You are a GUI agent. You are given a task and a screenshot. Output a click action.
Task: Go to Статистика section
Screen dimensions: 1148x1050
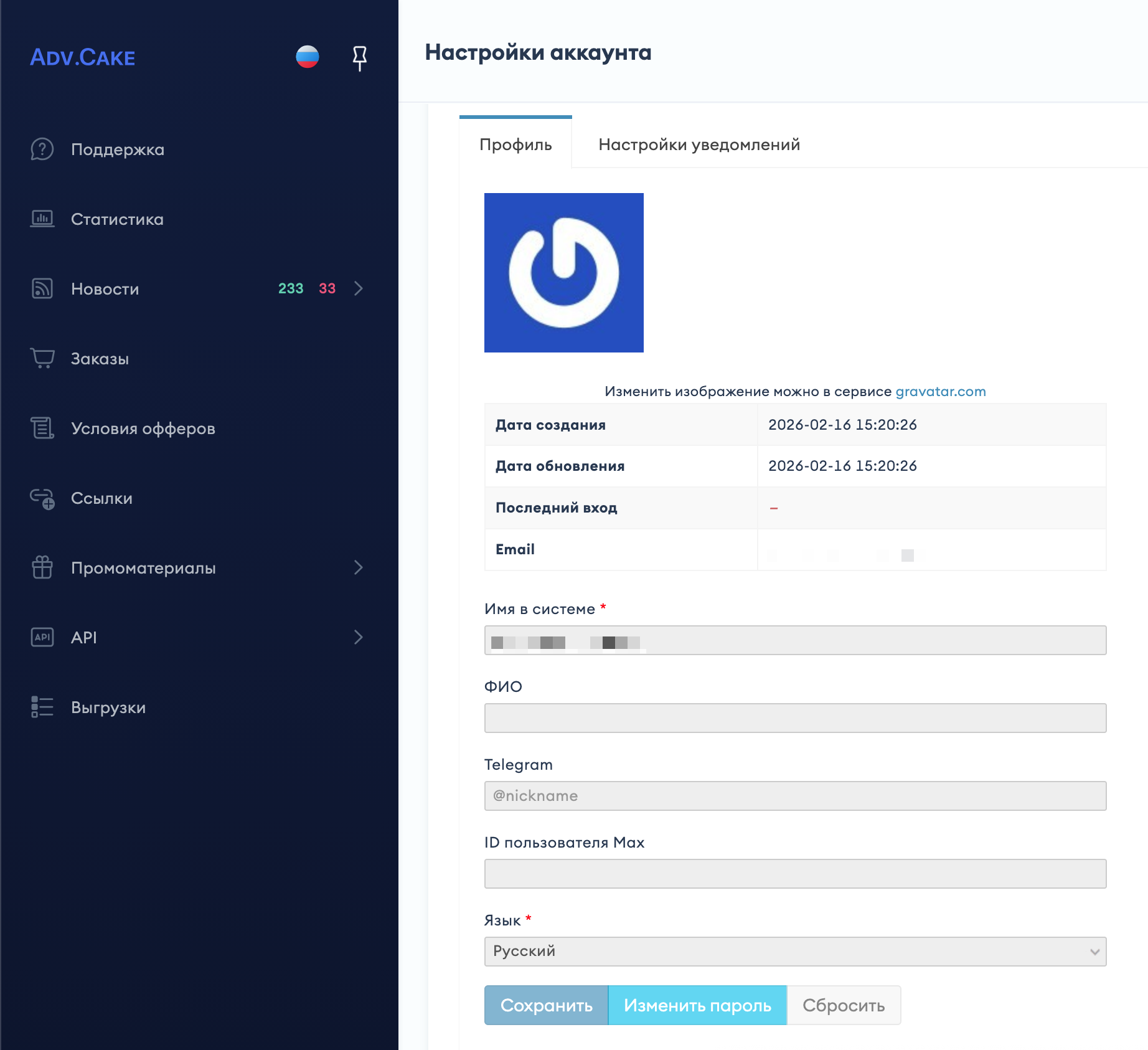117,219
